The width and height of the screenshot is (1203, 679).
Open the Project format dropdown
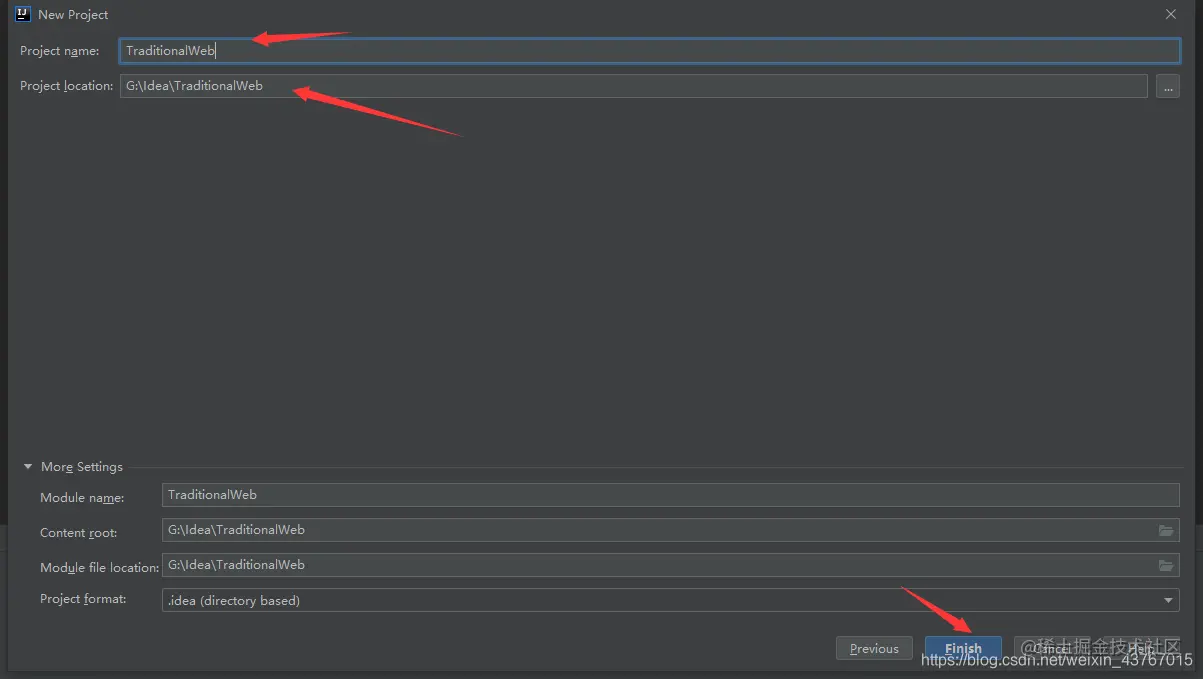pyautogui.click(x=671, y=600)
